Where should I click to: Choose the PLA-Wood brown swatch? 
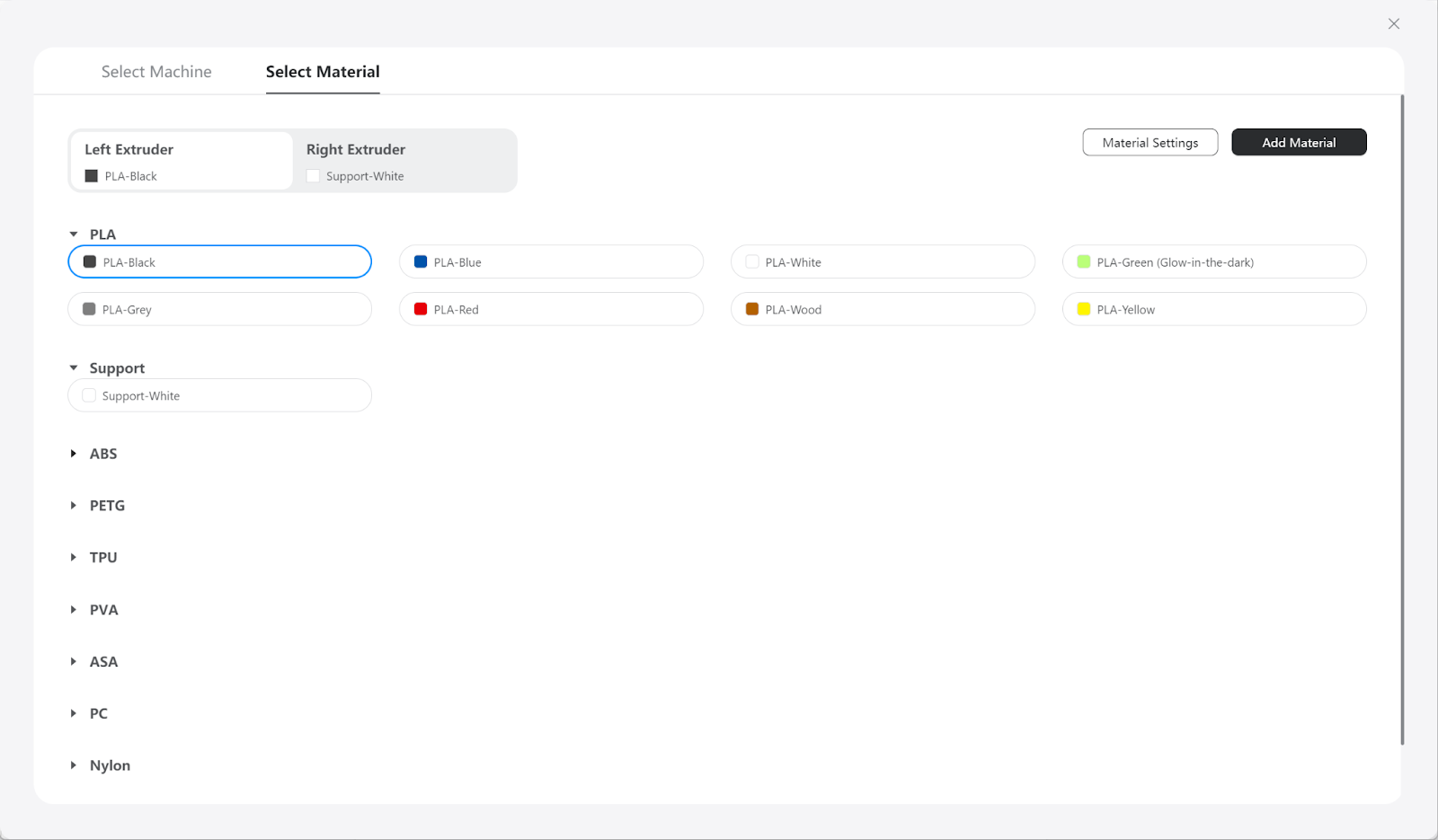(752, 310)
